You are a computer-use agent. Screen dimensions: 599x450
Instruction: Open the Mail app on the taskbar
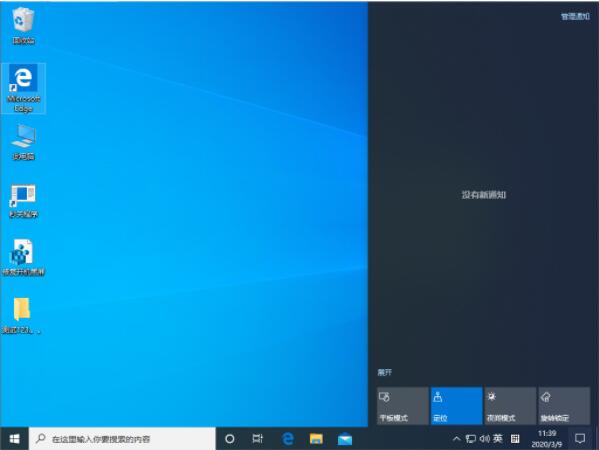click(345, 439)
